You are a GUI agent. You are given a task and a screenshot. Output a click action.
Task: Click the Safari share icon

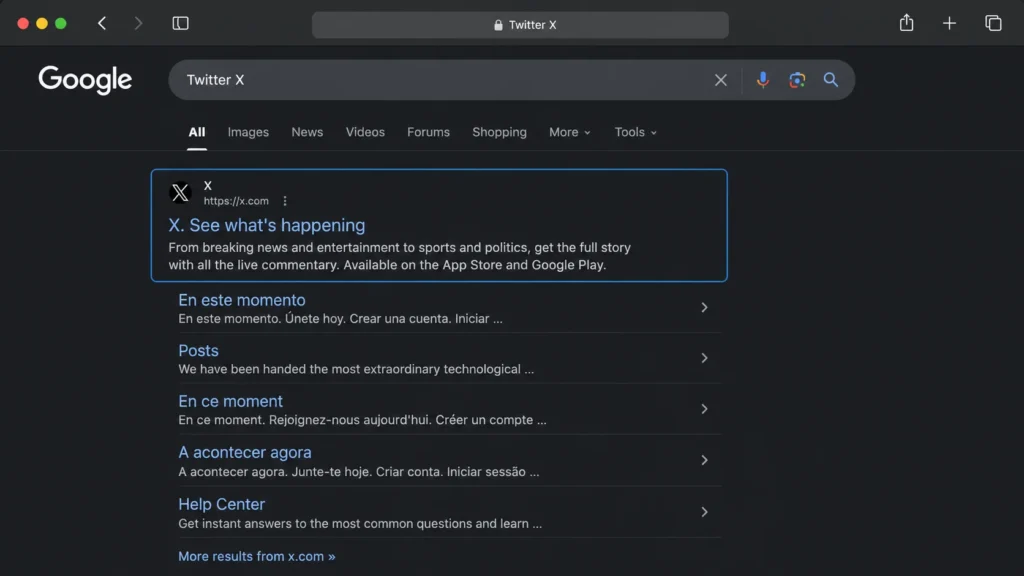[906, 24]
